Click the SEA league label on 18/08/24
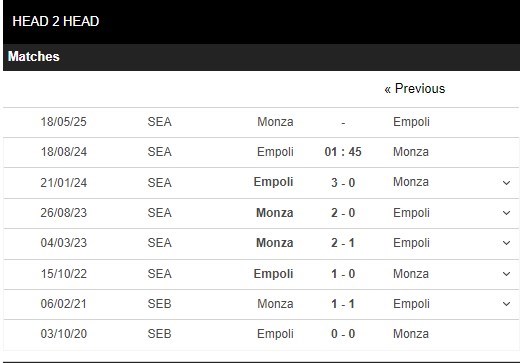The image size is (522, 363). (159, 152)
